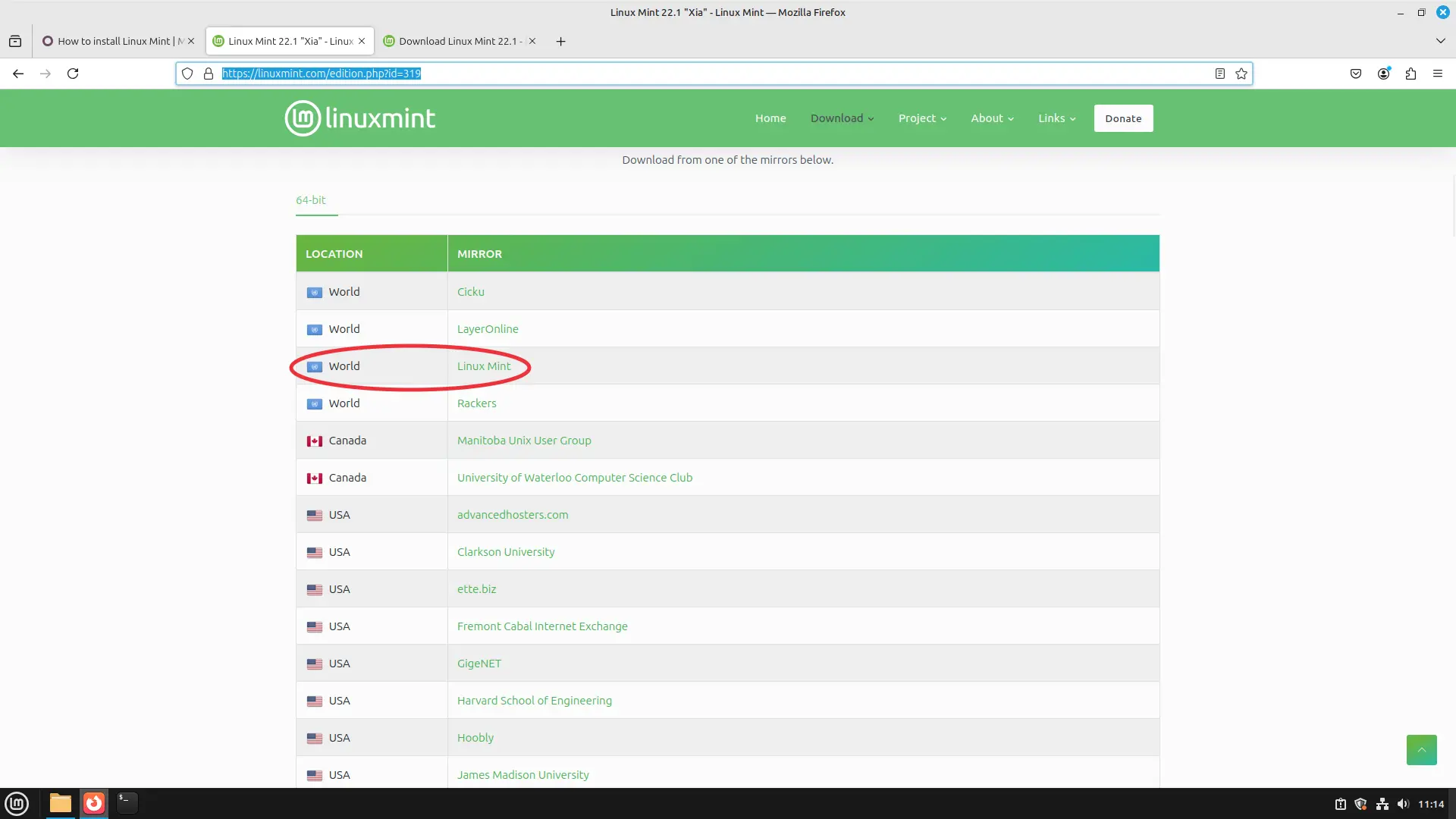Open the ette.biz mirror link
The height and width of the screenshot is (819, 1456).
tap(476, 589)
